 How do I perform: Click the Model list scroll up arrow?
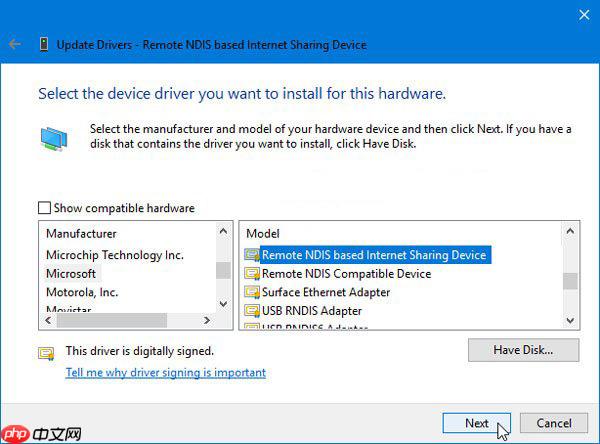(570, 231)
